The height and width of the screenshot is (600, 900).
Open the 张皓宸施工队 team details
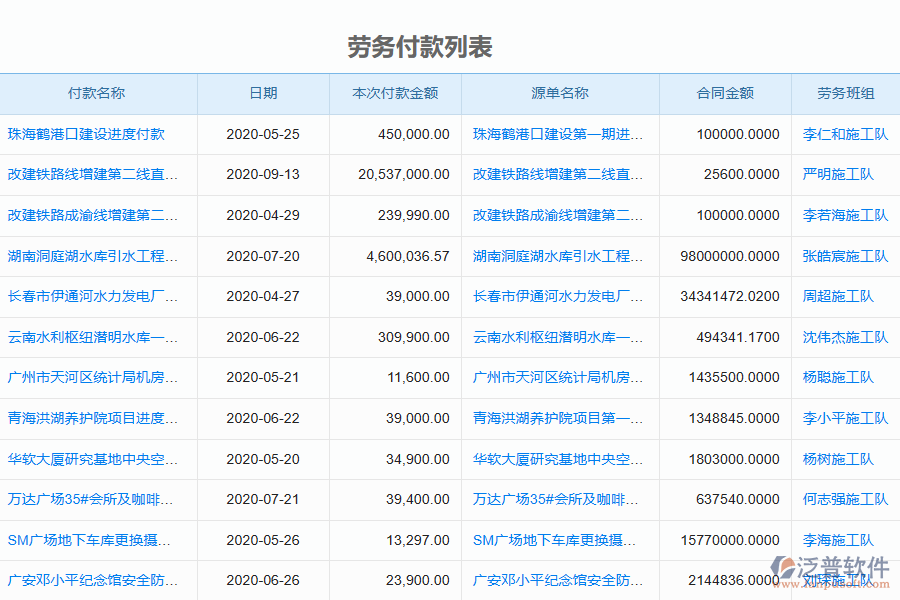tap(844, 256)
